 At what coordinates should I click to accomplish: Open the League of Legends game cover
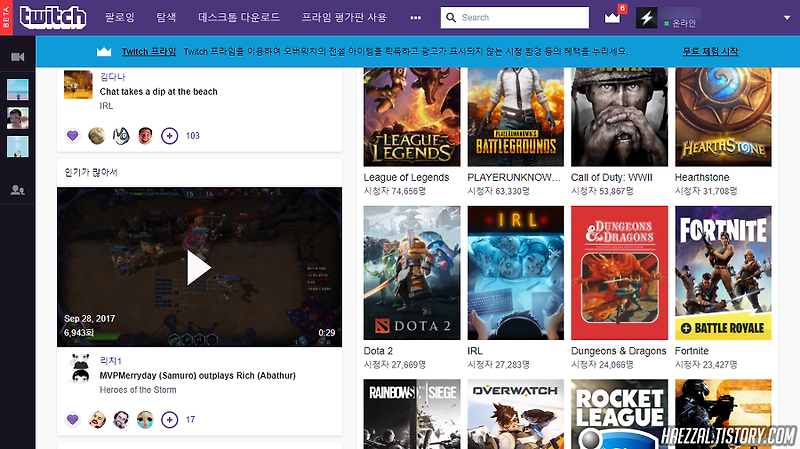(x=412, y=117)
